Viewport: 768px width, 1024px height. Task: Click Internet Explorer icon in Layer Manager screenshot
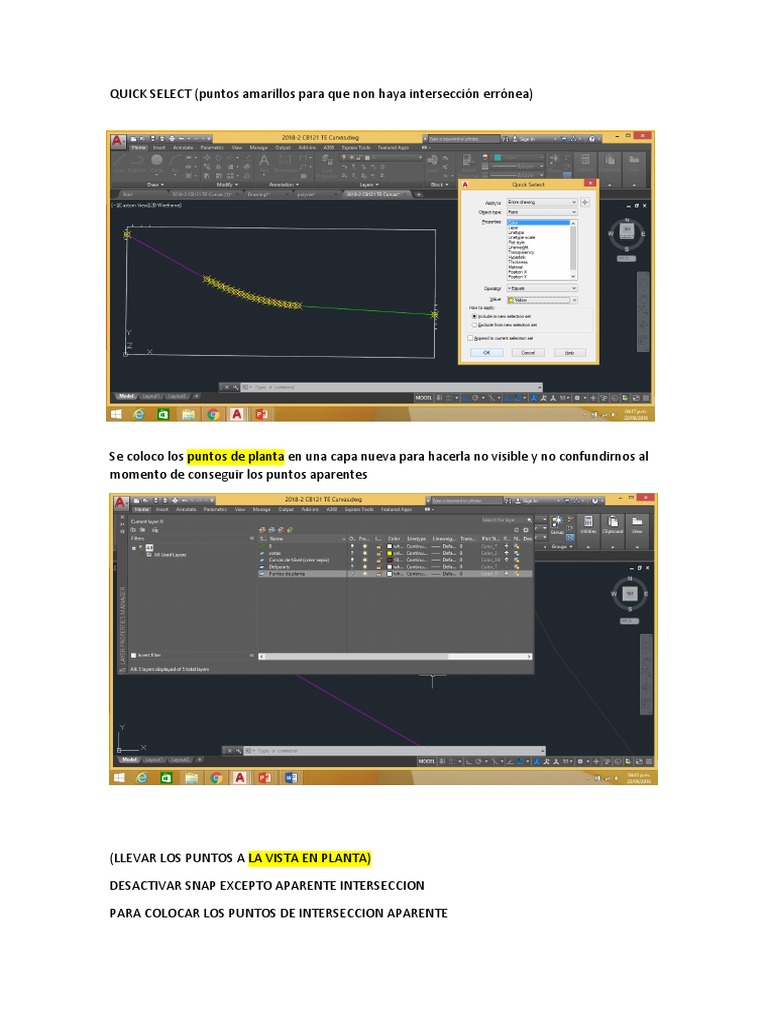click(x=142, y=778)
